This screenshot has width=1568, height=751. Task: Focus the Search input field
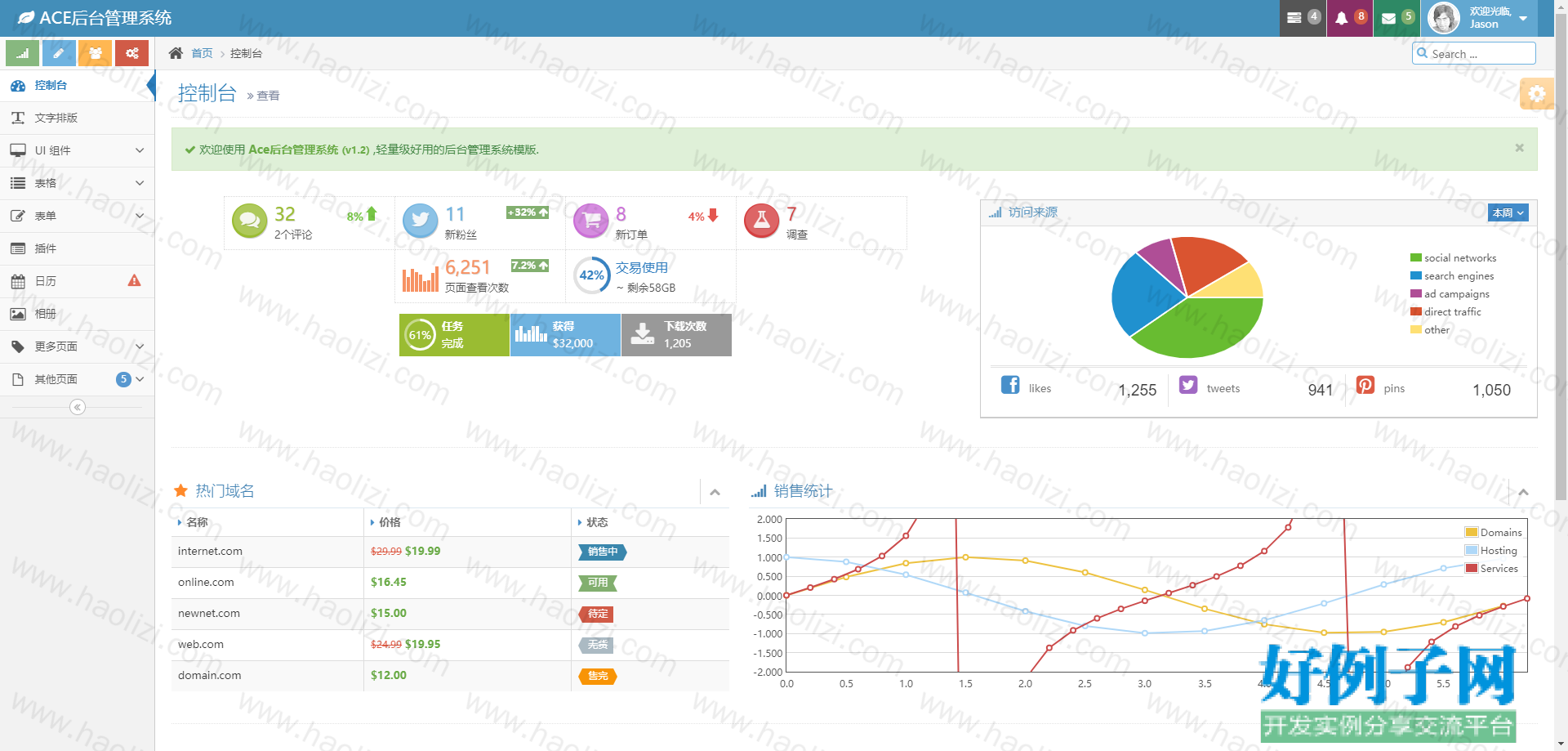tap(1474, 54)
